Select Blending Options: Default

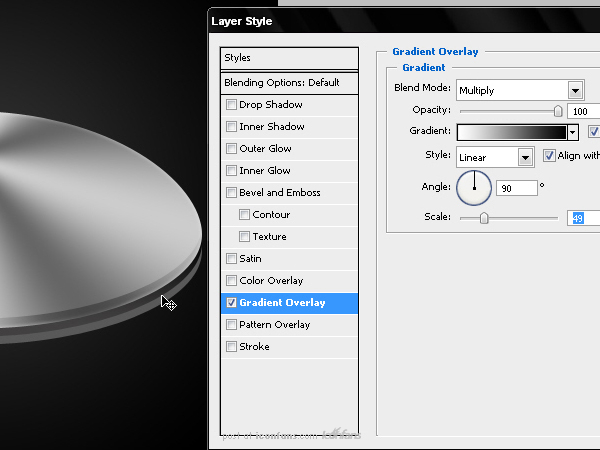289,83
